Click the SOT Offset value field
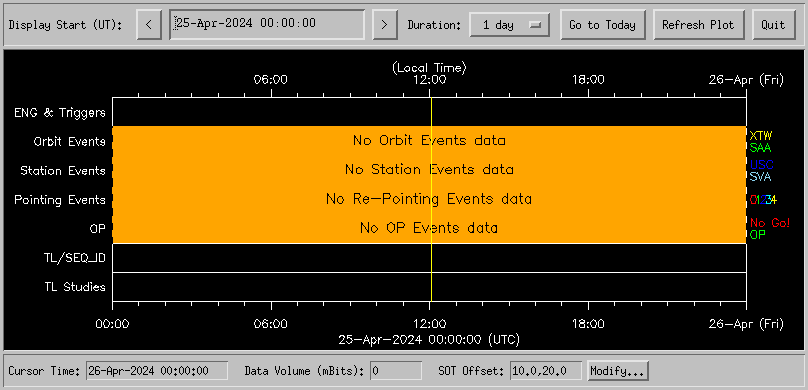808x390 pixels. (546, 371)
